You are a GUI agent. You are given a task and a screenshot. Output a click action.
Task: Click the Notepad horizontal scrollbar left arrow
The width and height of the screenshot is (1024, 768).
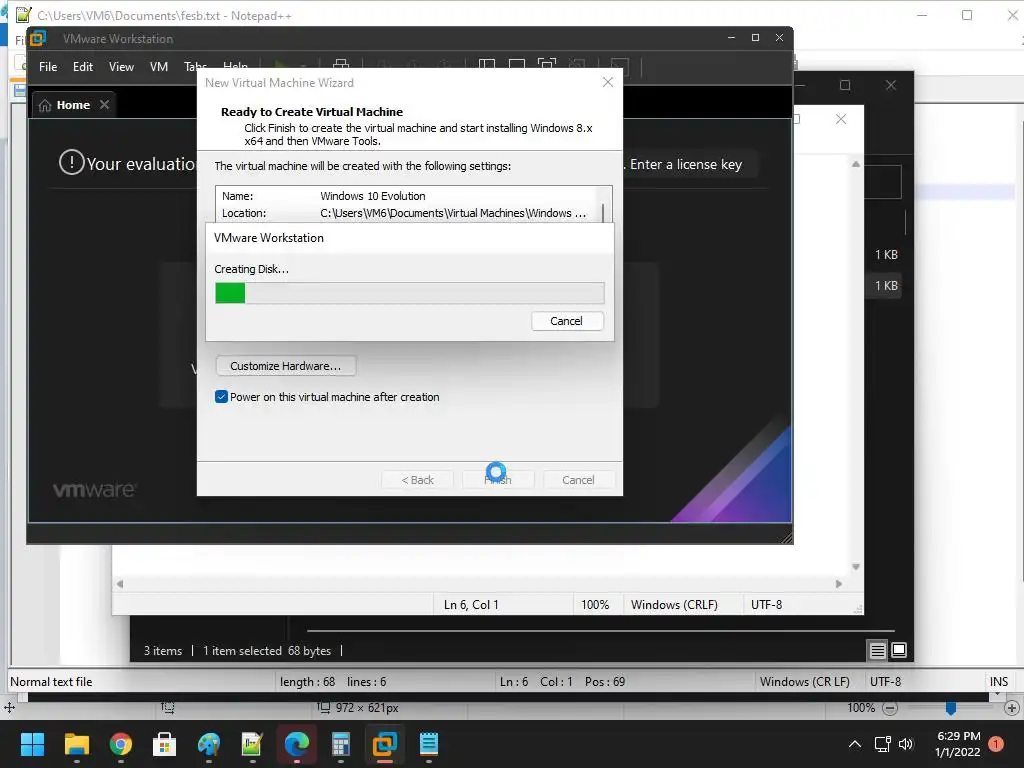pos(120,584)
